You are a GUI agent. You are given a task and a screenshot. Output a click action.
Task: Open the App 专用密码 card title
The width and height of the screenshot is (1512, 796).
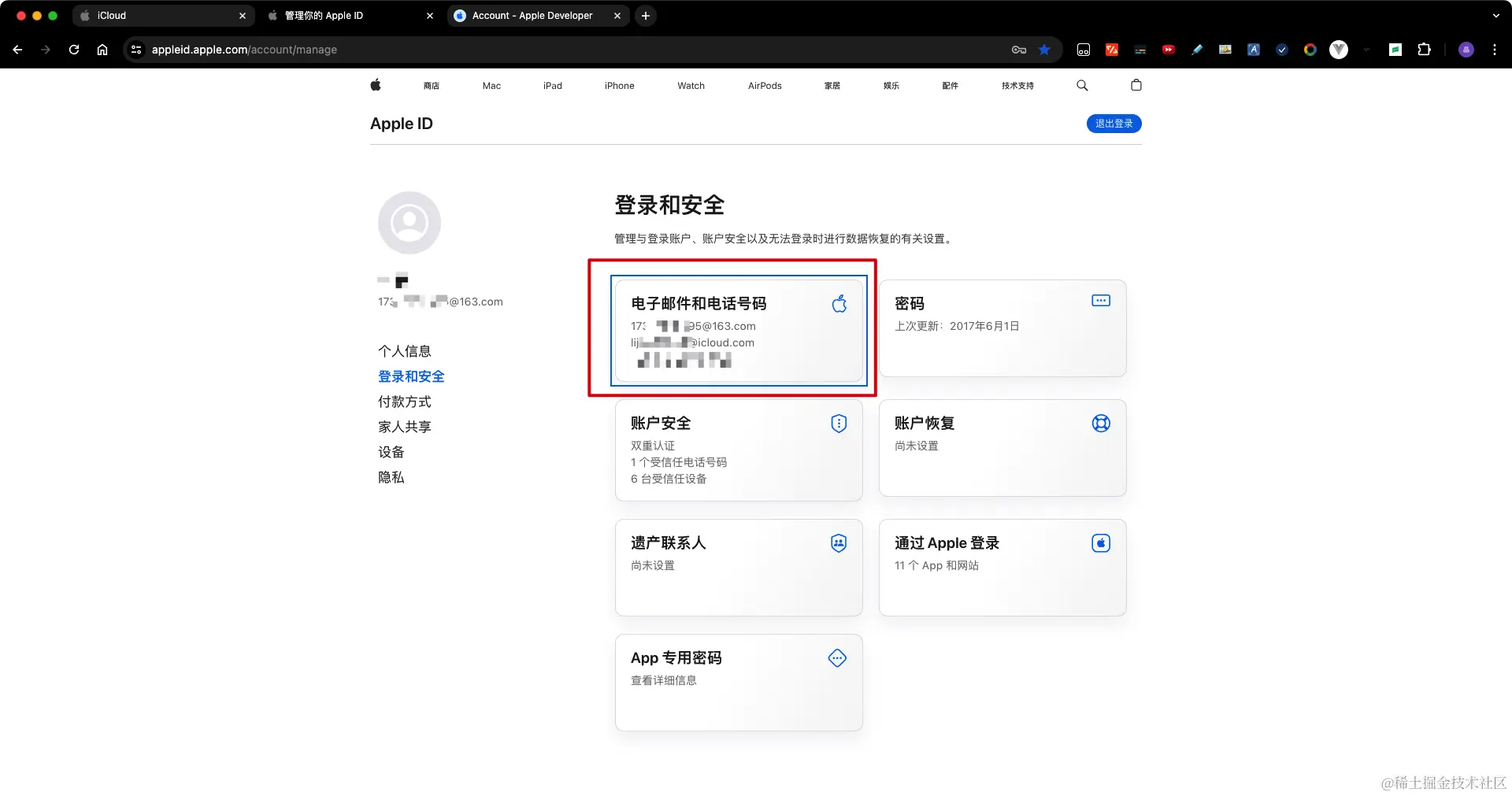(x=676, y=657)
